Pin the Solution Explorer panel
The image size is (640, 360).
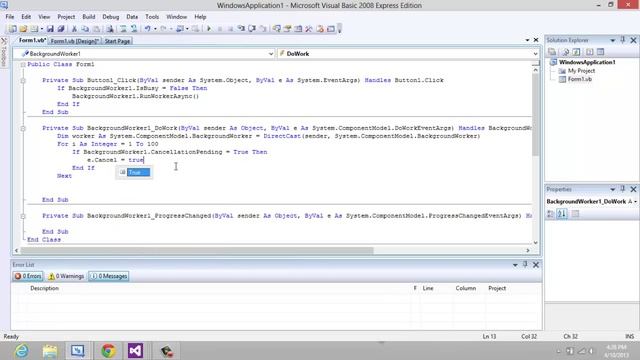pyautogui.click(x=623, y=40)
